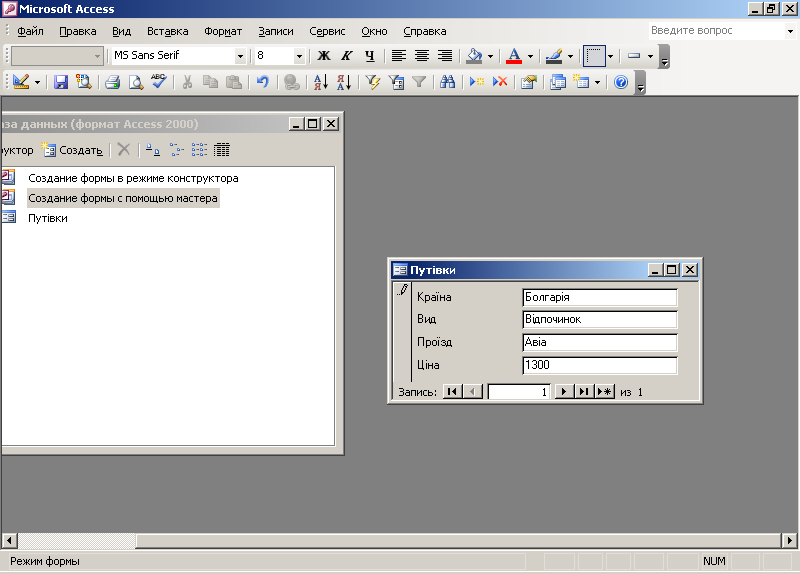This screenshot has width=800, height=574.
Task: Apply red font color
Action: [514, 56]
